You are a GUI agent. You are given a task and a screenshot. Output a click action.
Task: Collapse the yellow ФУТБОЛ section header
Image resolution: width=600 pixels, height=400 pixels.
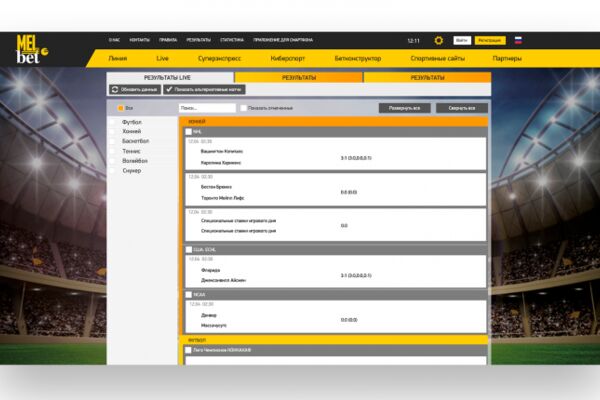point(334,340)
